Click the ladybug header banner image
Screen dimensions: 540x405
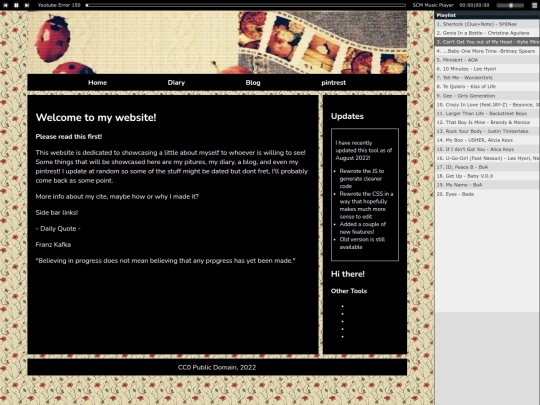pyautogui.click(x=217, y=42)
